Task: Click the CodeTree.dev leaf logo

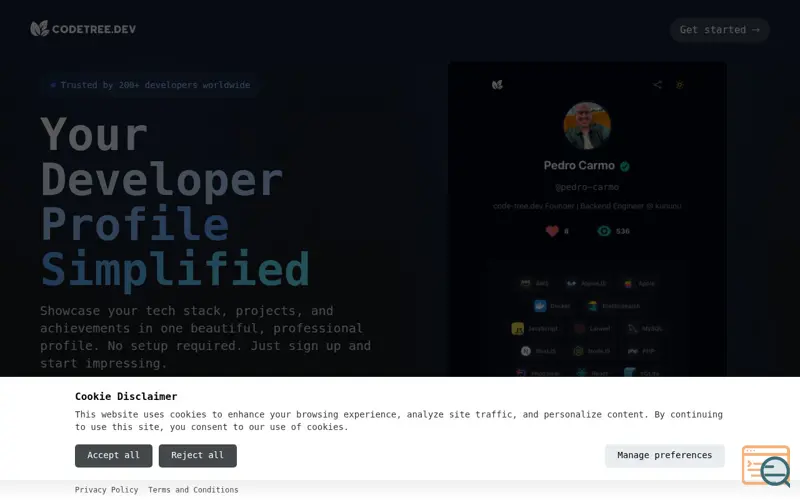Action: click(39, 29)
